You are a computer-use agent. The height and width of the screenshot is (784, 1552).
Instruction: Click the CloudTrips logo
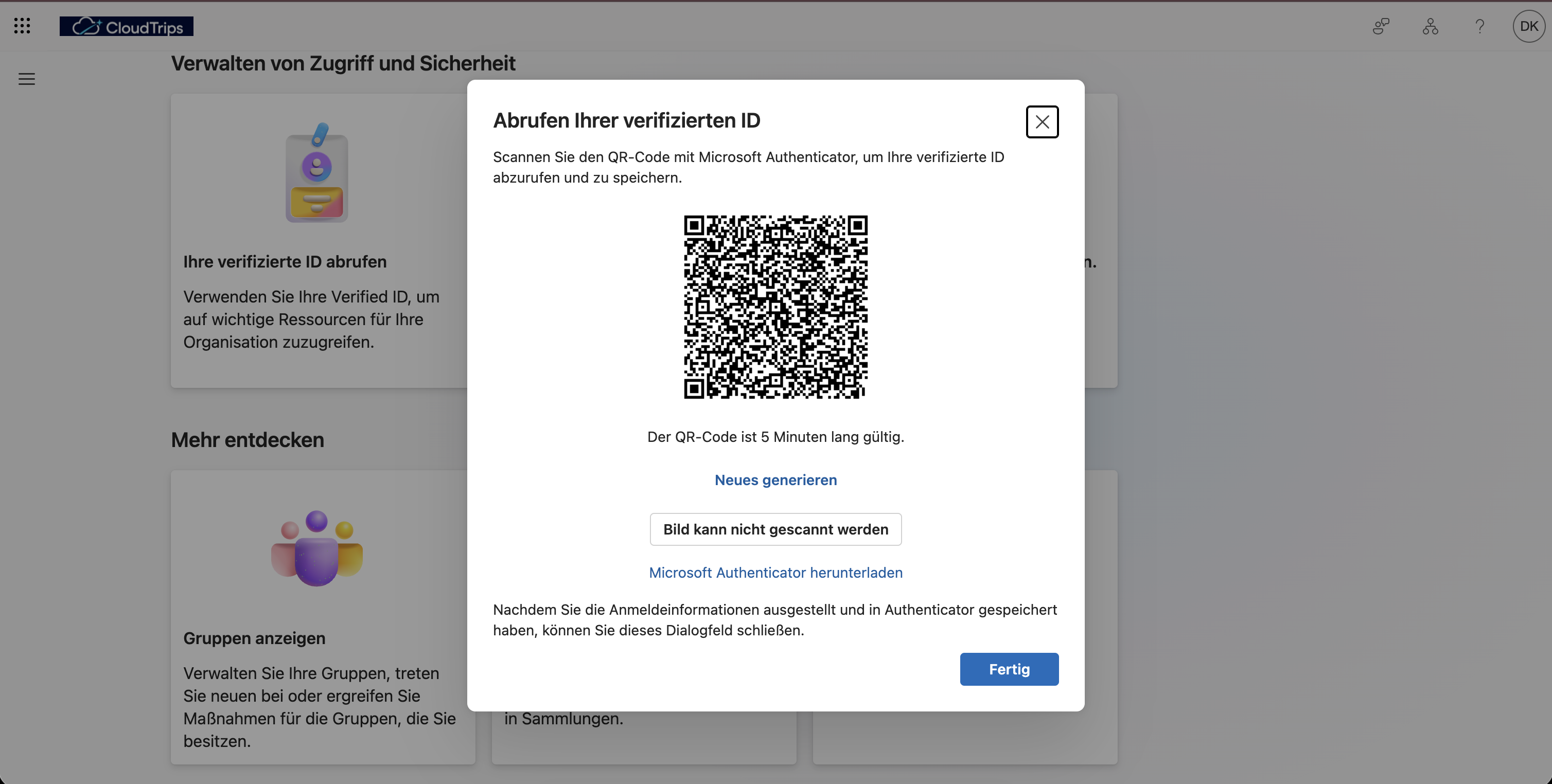(x=127, y=27)
